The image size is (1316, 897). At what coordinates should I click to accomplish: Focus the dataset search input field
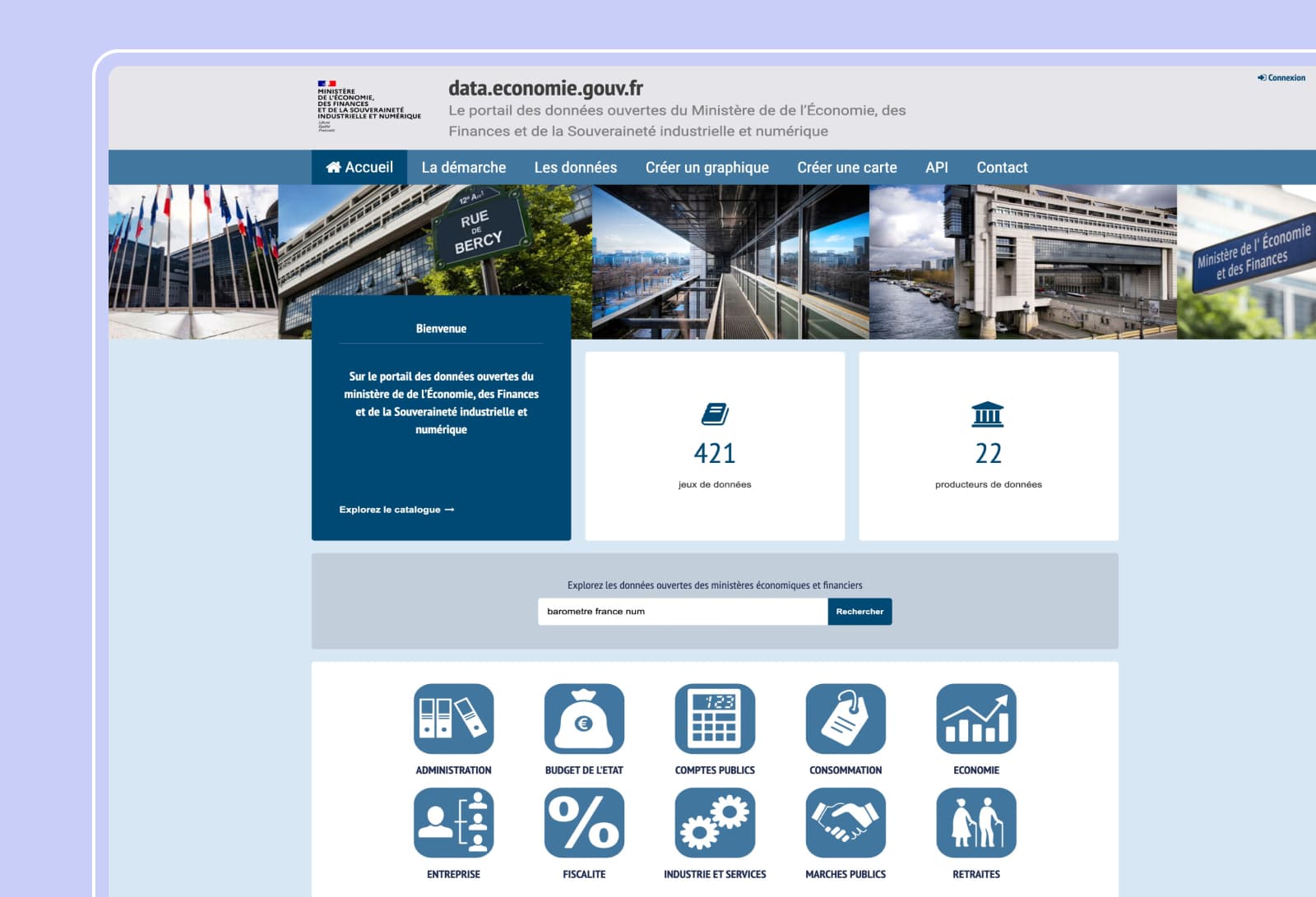[x=682, y=612]
